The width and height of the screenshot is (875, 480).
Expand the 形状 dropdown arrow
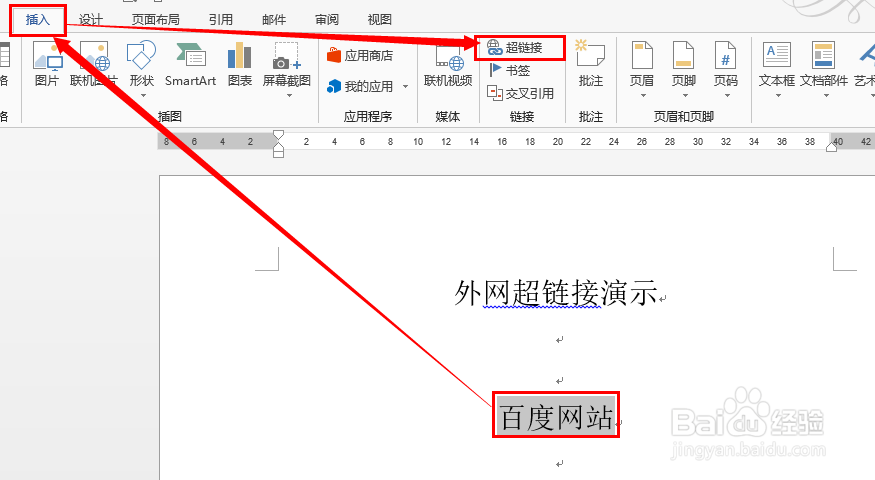tap(143, 95)
